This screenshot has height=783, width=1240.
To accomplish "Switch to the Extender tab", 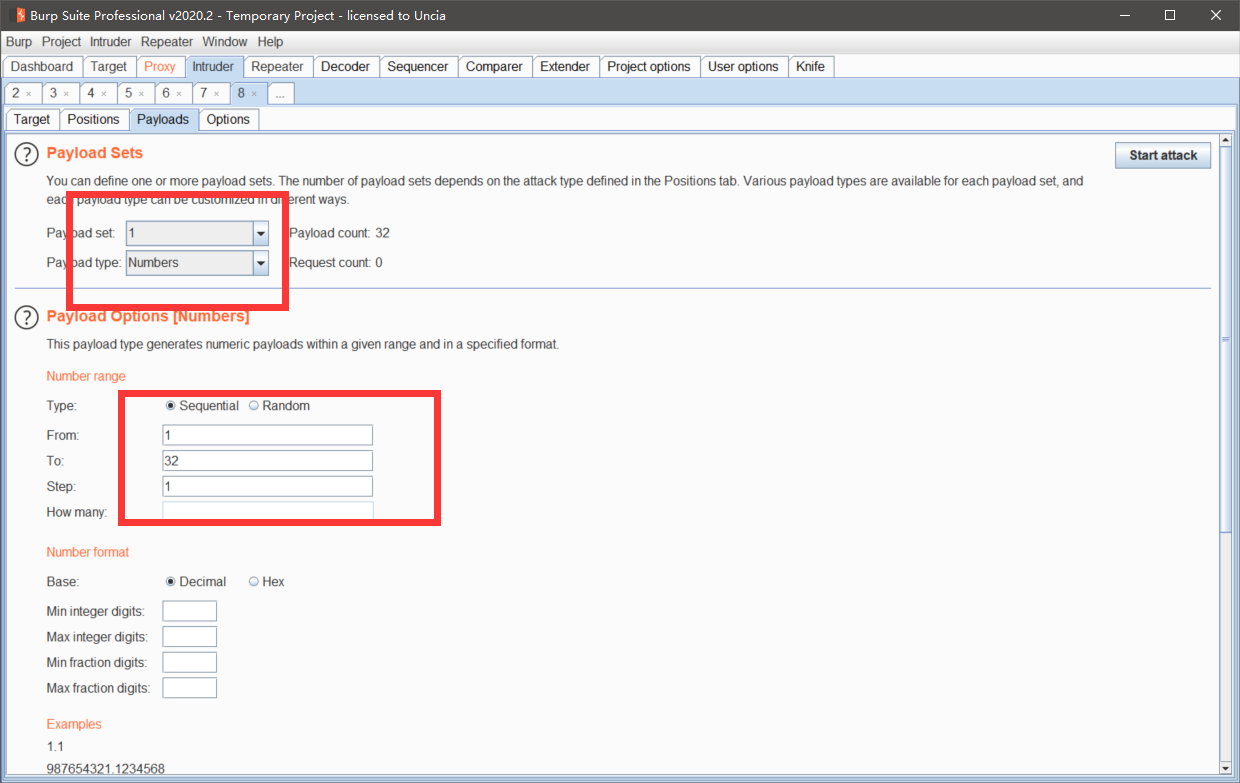I will point(565,67).
